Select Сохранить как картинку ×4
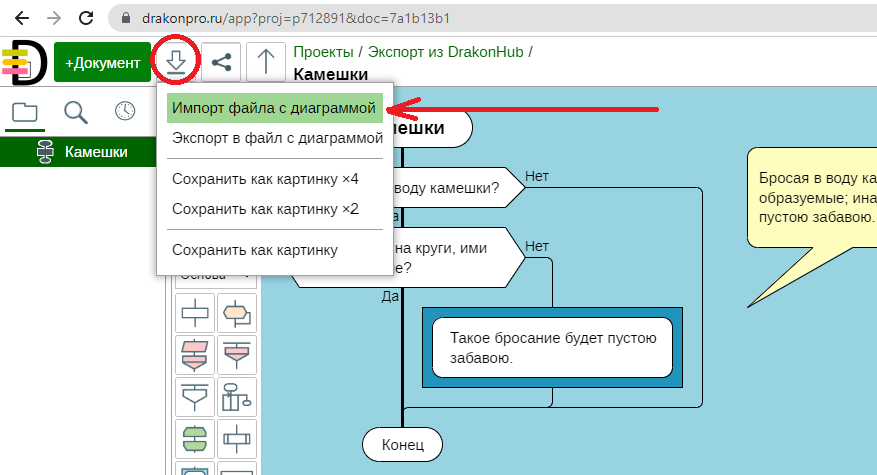This screenshot has height=475, width=877. point(265,179)
